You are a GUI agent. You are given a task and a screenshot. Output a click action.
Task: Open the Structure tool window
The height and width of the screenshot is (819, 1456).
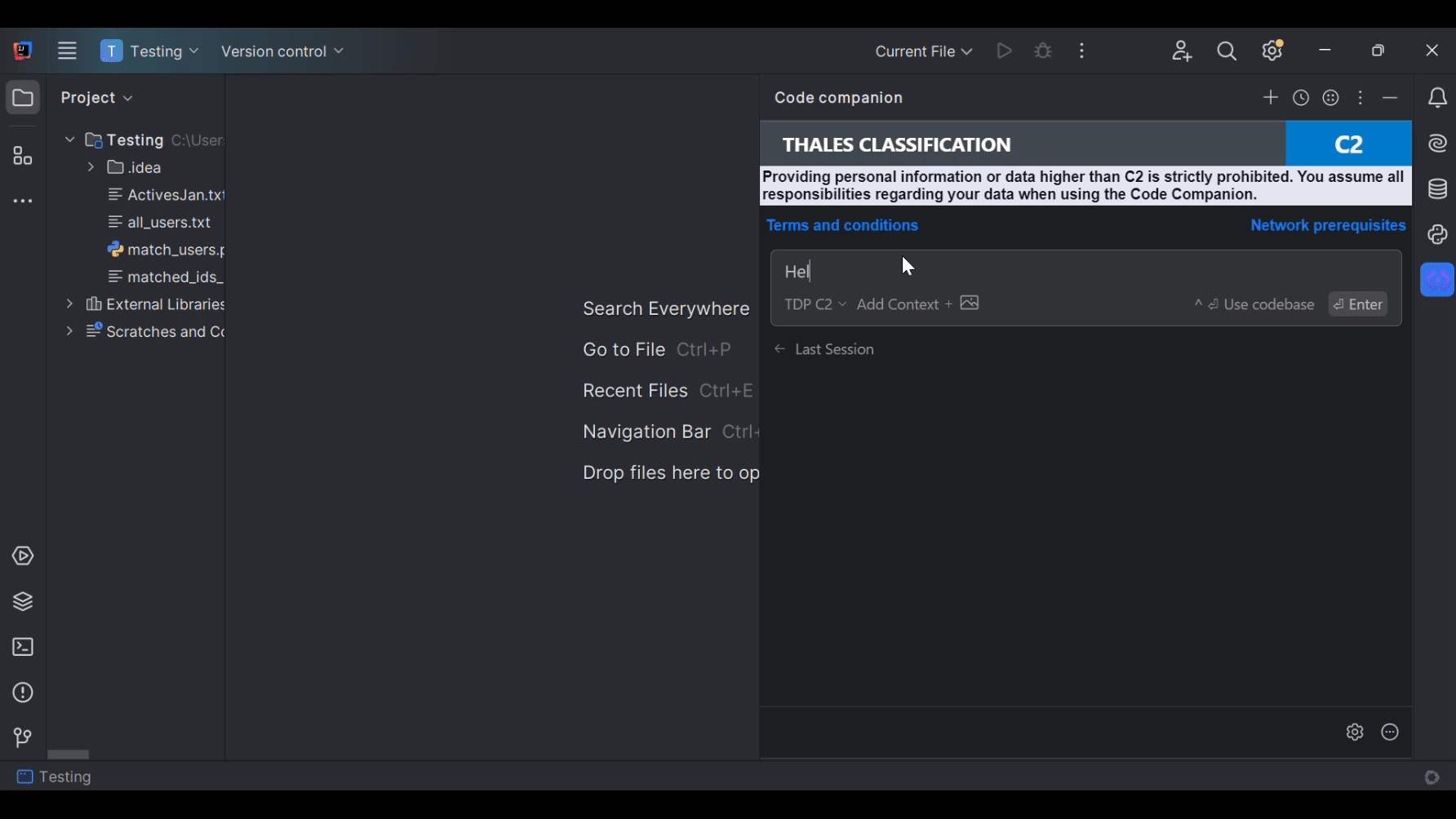[23, 156]
